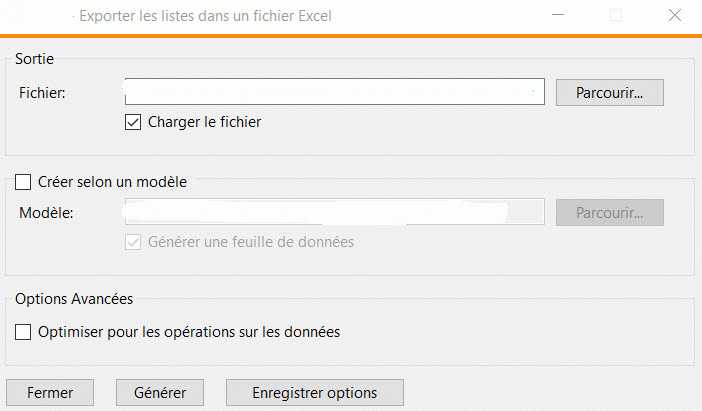Click the Sortie group heading
The height and width of the screenshot is (411, 702).
point(35,60)
